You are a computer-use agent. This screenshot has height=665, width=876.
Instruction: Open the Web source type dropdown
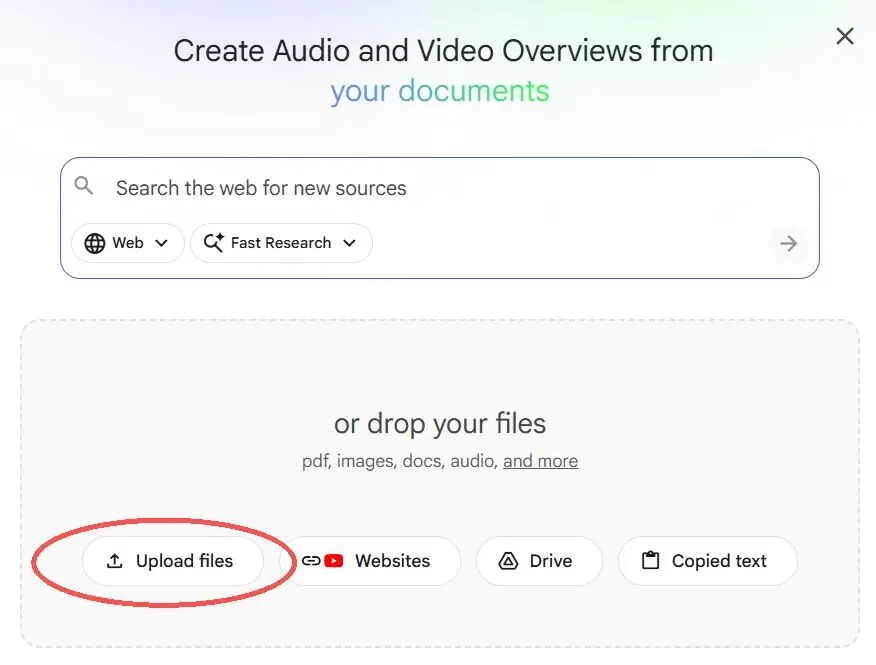(127, 243)
